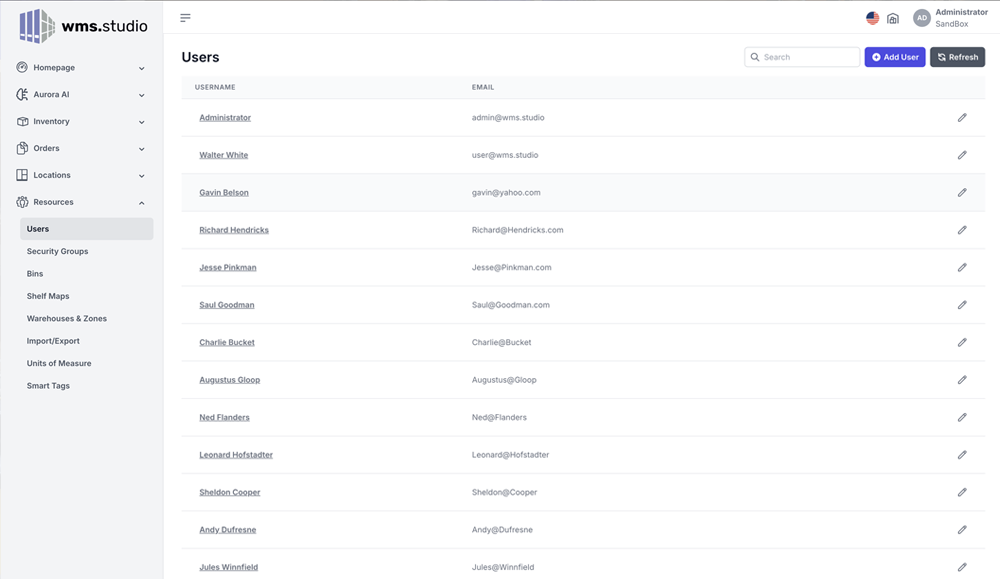Click the US flag language icon
This screenshot has height=579, width=1000.
(872, 18)
